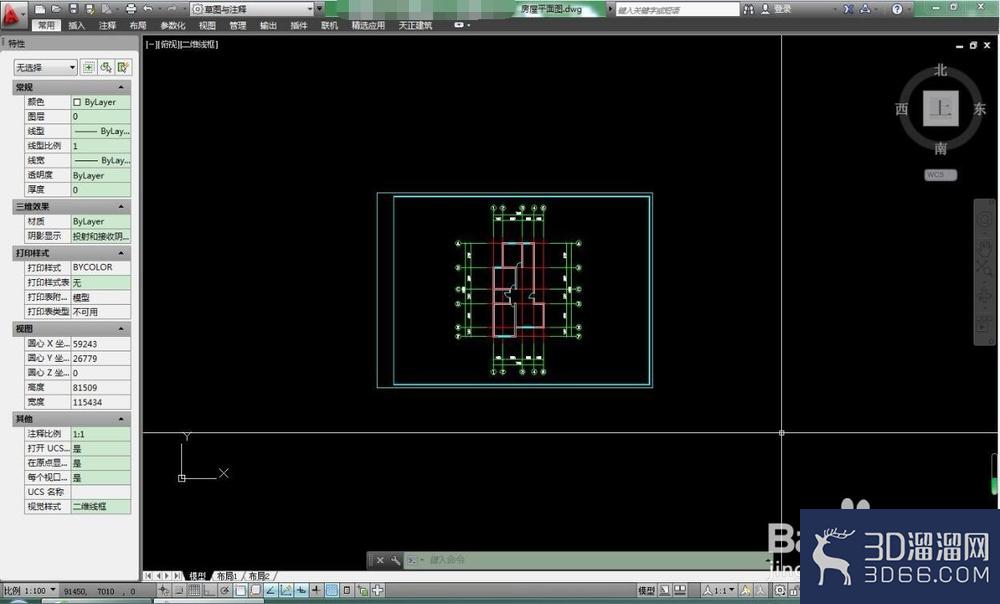
Task: Toggle Object Snap in status bar
Action: 240,590
